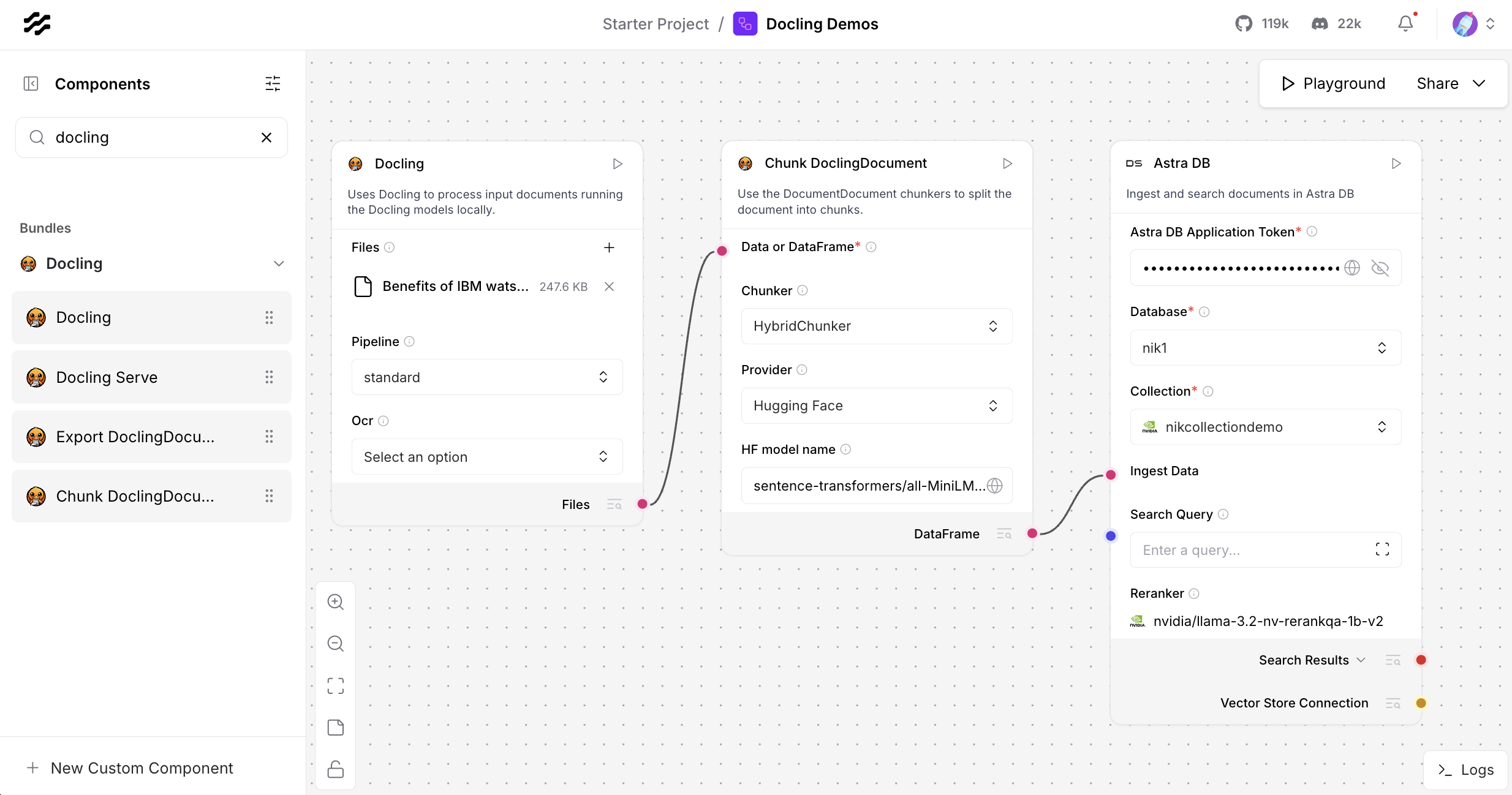Click the Search Query input port handle
Screen dimensions: 1512x795
click(x=1111, y=536)
